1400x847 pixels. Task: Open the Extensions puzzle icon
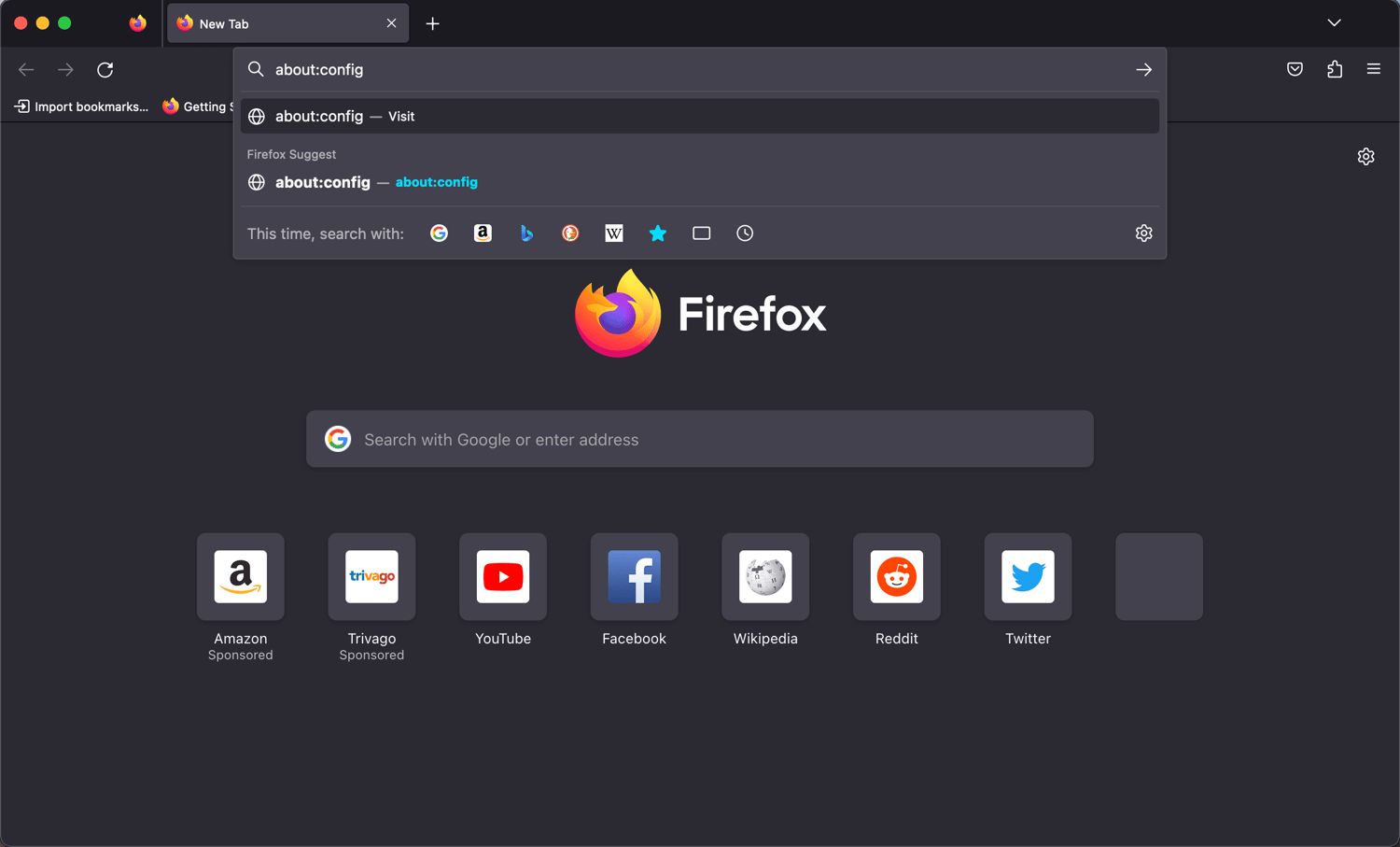point(1335,69)
